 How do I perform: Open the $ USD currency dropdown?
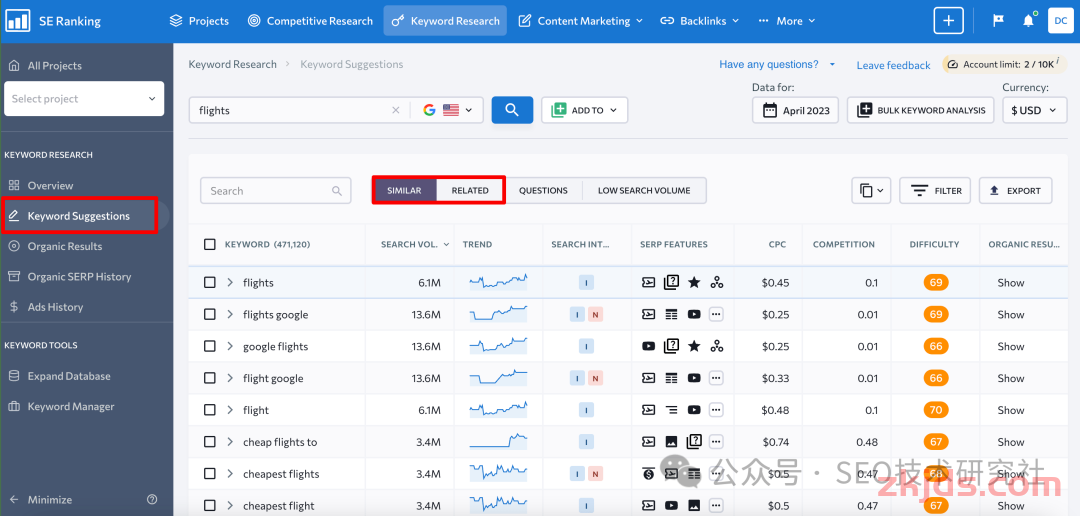tap(1035, 110)
